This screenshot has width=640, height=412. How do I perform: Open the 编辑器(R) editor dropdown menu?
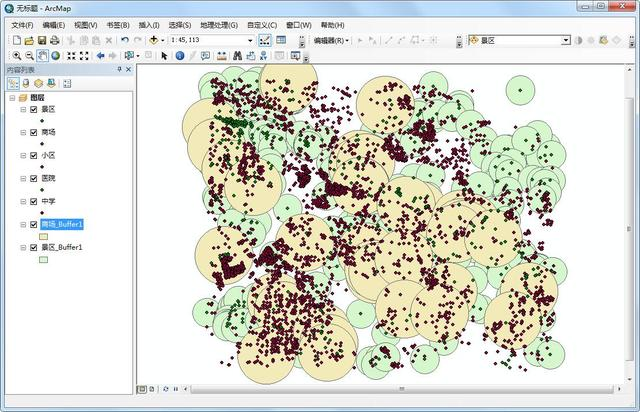331,40
